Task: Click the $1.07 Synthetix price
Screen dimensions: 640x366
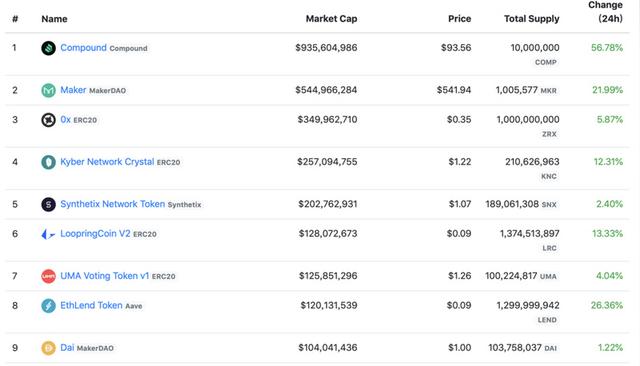Action: [x=460, y=204]
